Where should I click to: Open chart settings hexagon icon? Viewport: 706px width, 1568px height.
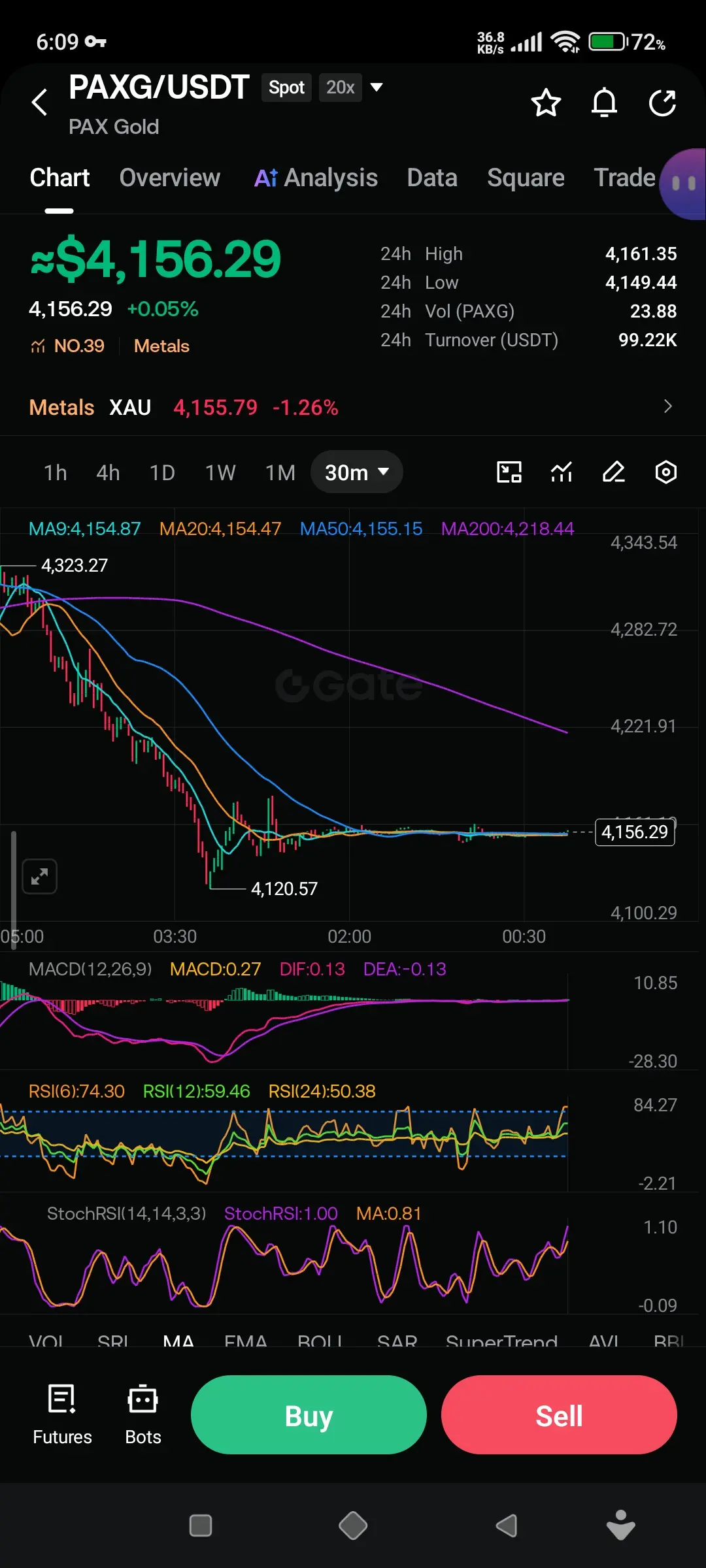click(x=665, y=472)
